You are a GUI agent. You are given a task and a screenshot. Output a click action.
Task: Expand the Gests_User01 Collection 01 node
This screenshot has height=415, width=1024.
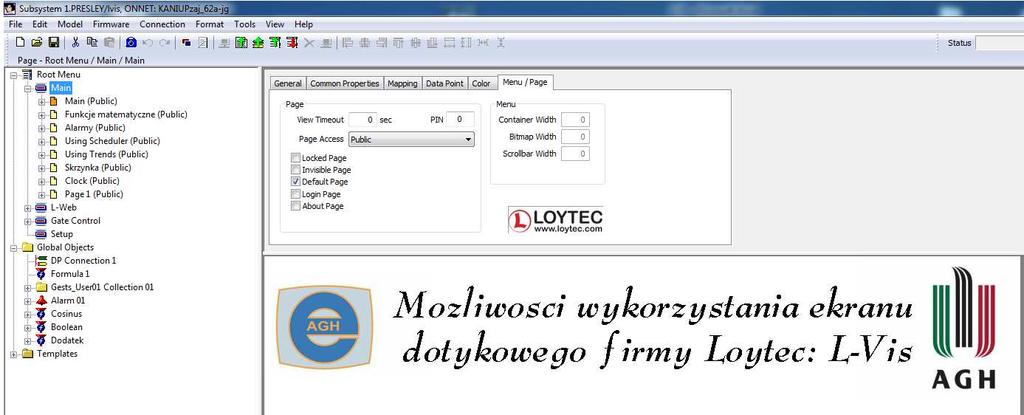point(27,287)
